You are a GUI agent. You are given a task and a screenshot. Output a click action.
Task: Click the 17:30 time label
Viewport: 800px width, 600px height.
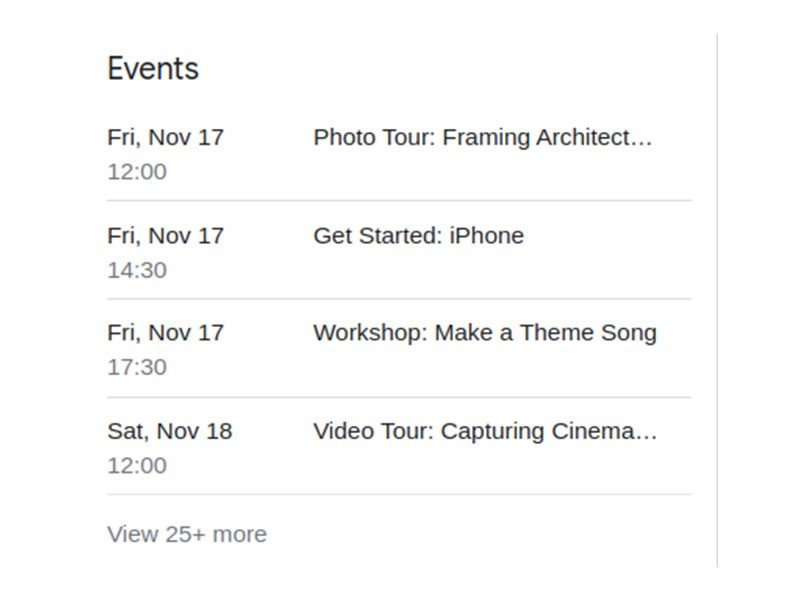tap(138, 366)
